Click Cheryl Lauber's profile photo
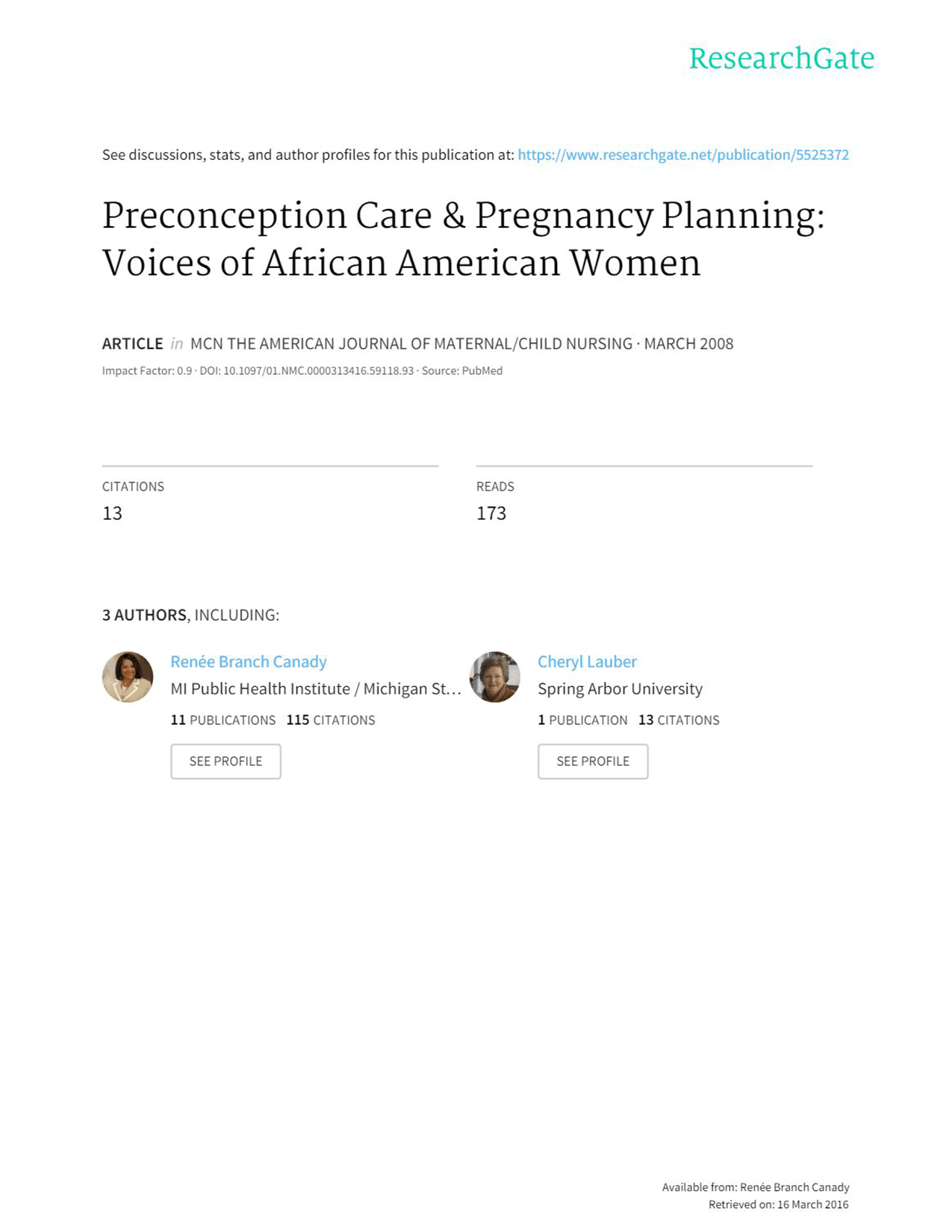The image size is (952, 1232). tap(494, 676)
